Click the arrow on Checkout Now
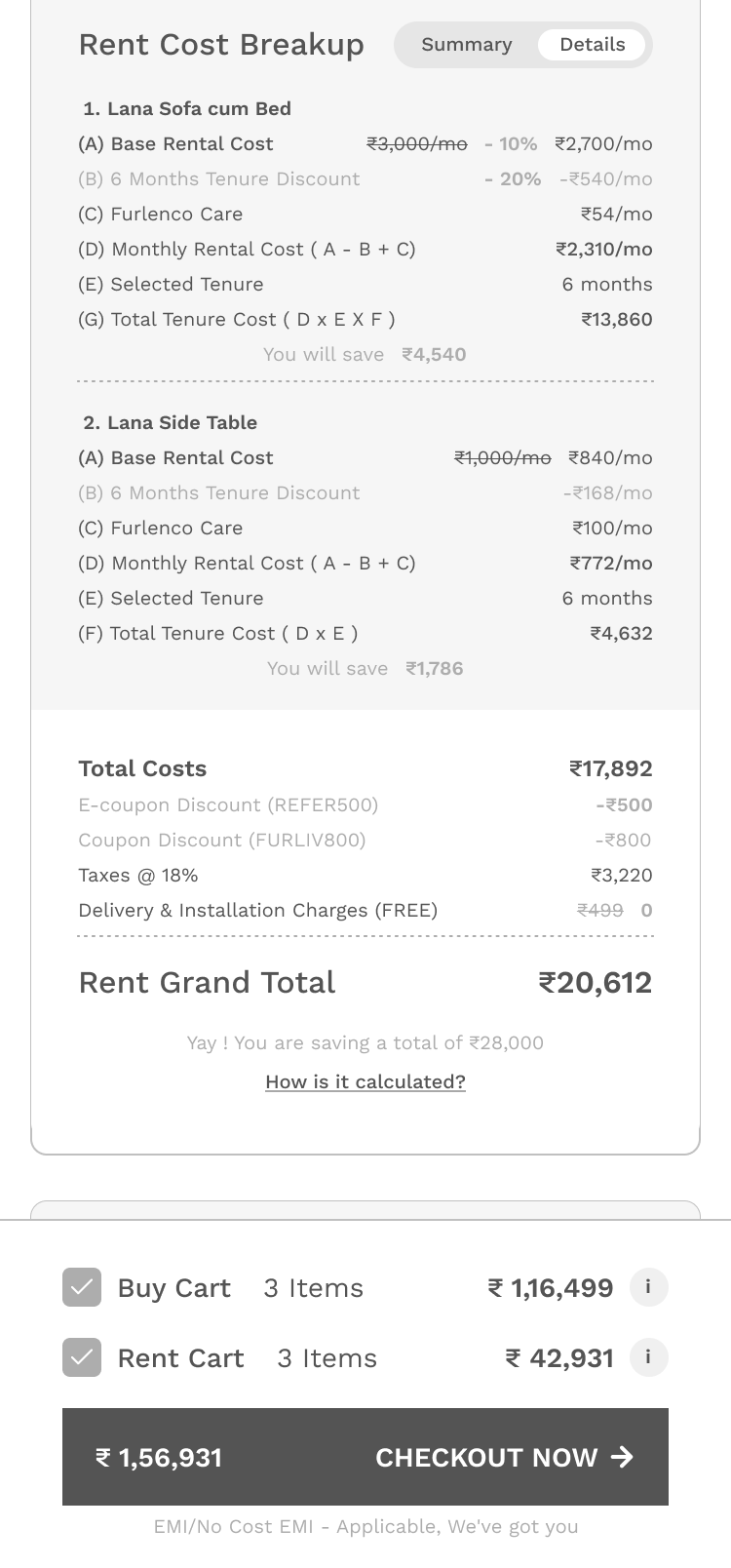This screenshot has height=1568, width=731. coord(622,1457)
